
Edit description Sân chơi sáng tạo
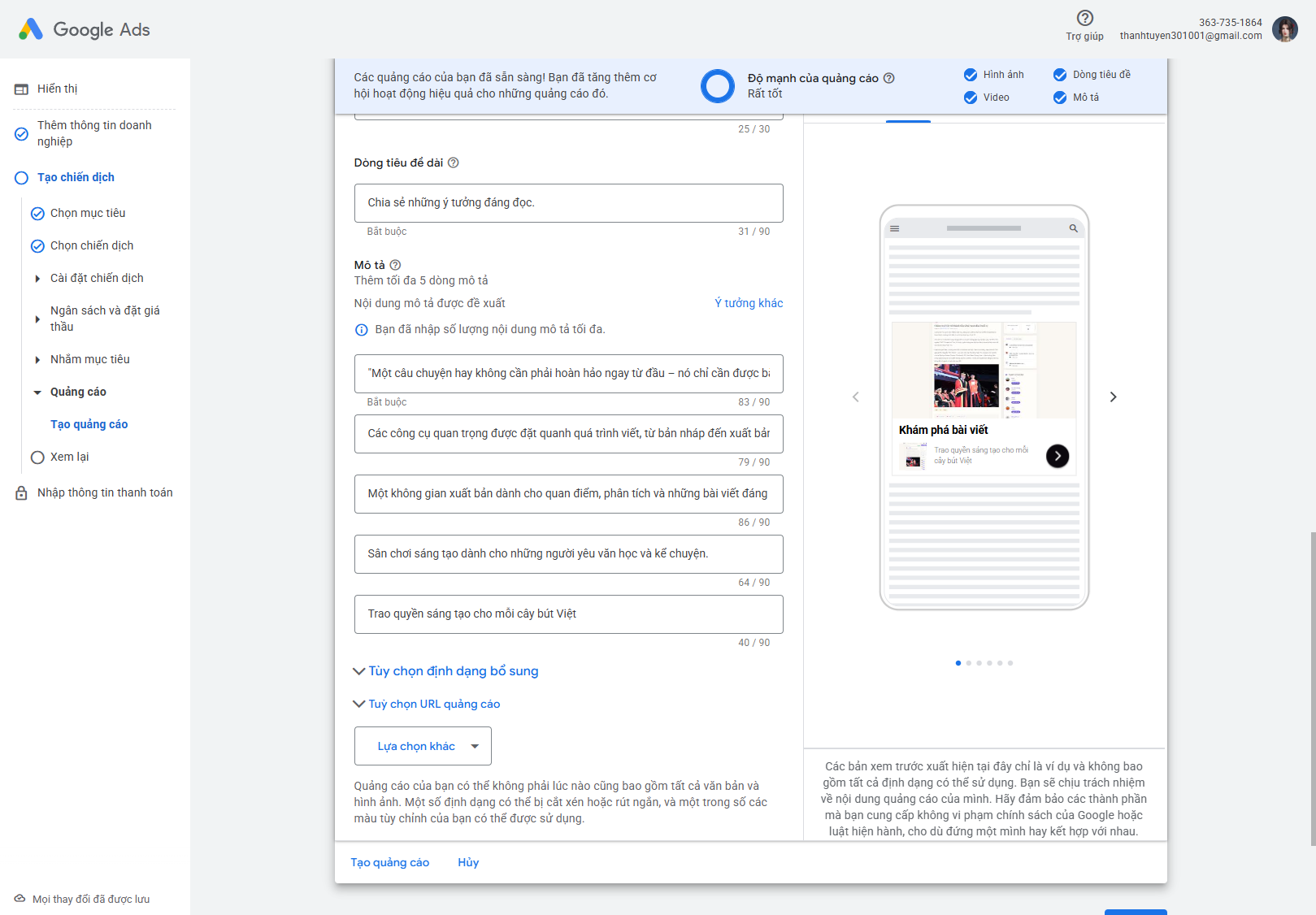569,554
